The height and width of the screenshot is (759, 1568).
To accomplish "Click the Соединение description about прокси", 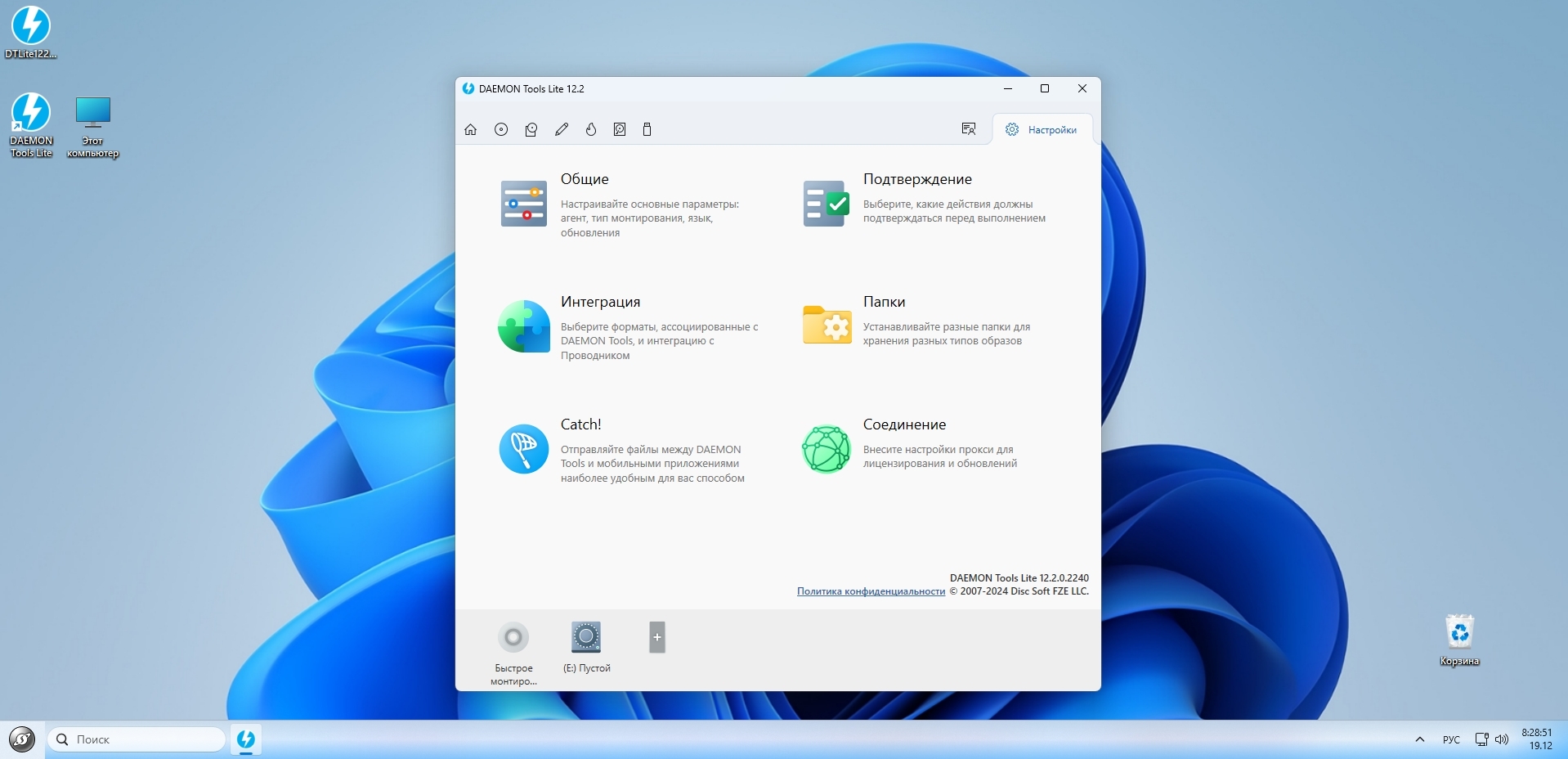I will [x=940, y=456].
